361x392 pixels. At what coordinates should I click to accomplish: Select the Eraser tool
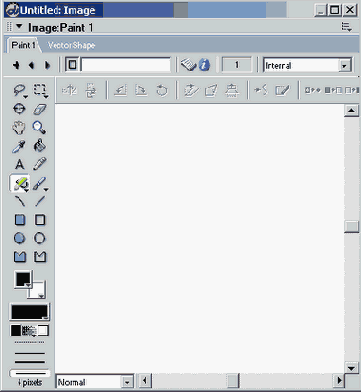(x=40, y=109)
